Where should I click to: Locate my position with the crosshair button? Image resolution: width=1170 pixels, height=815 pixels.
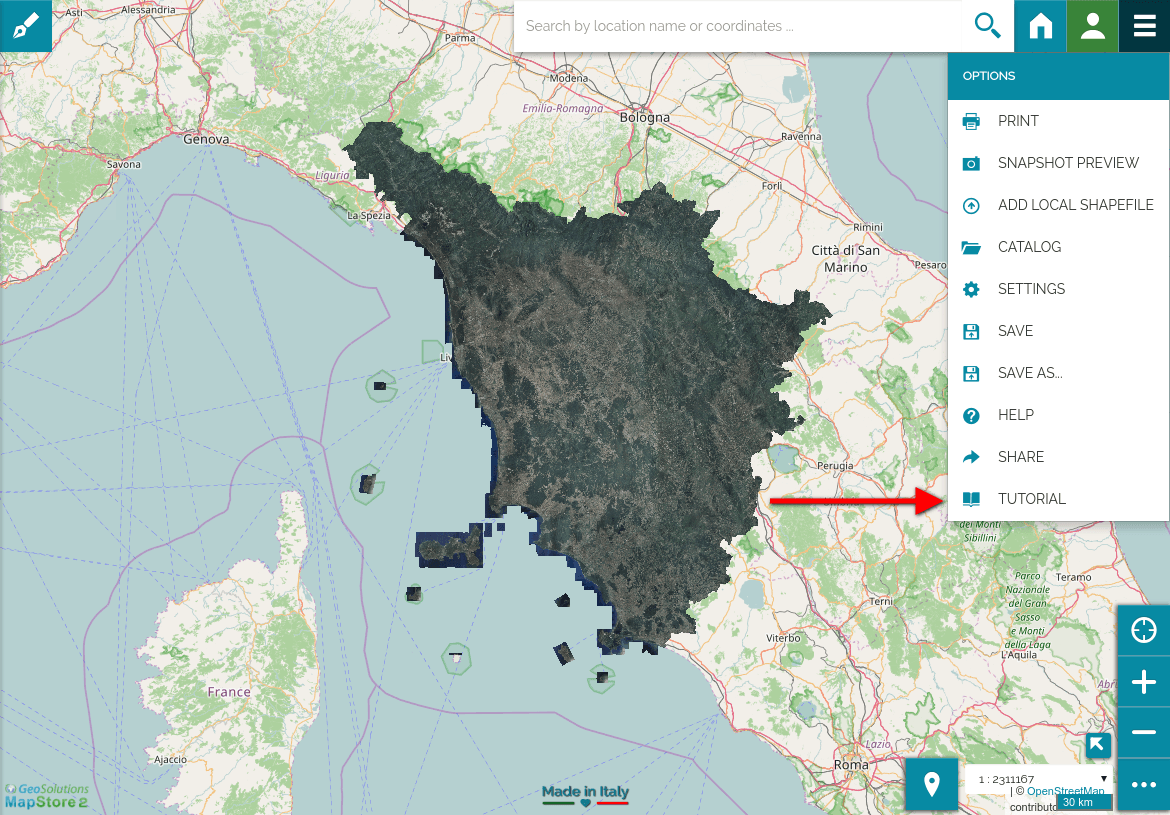(x=1143, y=631)
